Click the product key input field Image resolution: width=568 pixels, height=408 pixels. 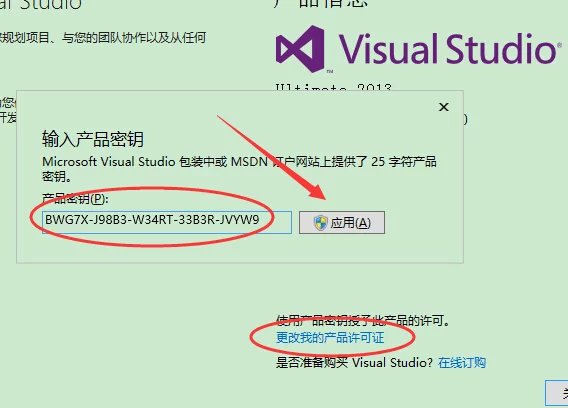167,222
